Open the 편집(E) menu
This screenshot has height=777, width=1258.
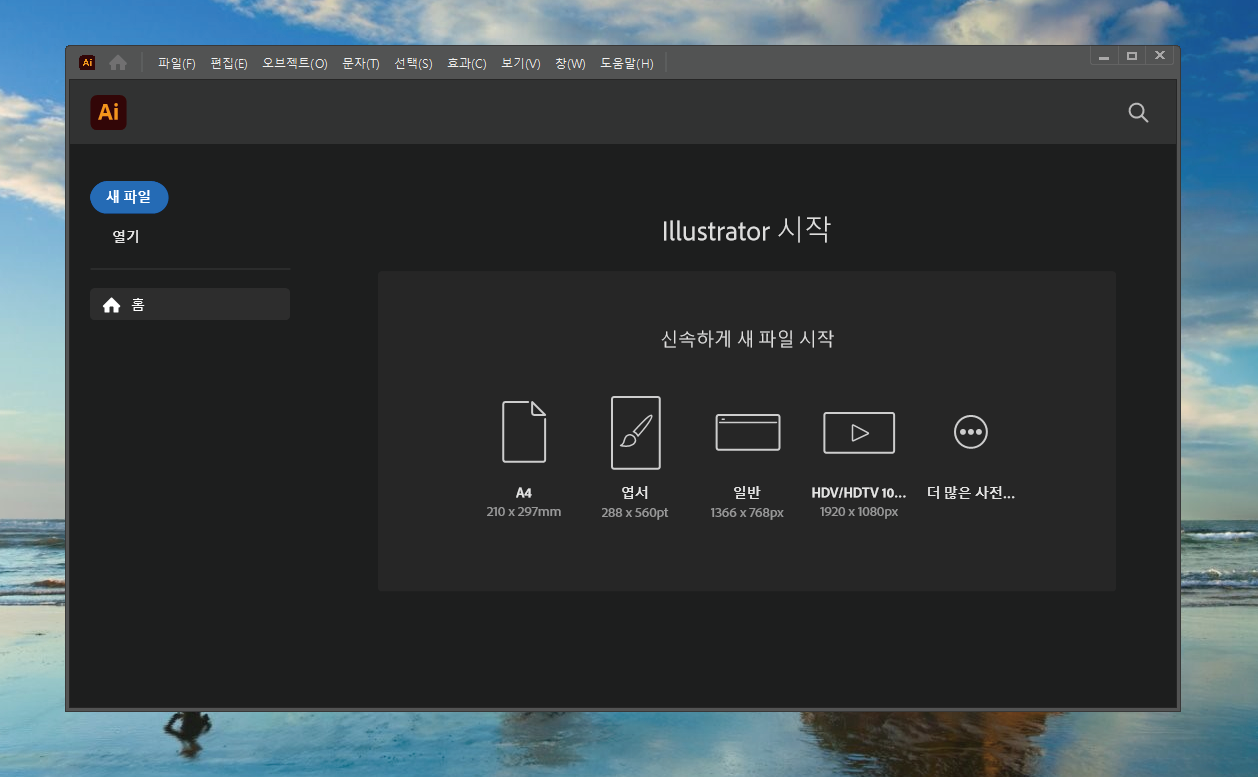pyautogui.click(x=229, y=63)
